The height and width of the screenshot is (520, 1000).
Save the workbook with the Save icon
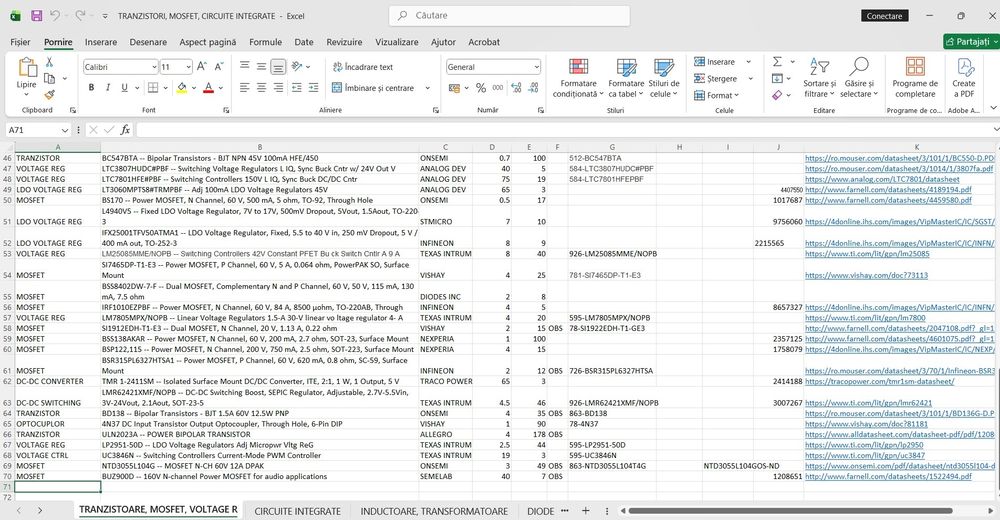[36, 16]
